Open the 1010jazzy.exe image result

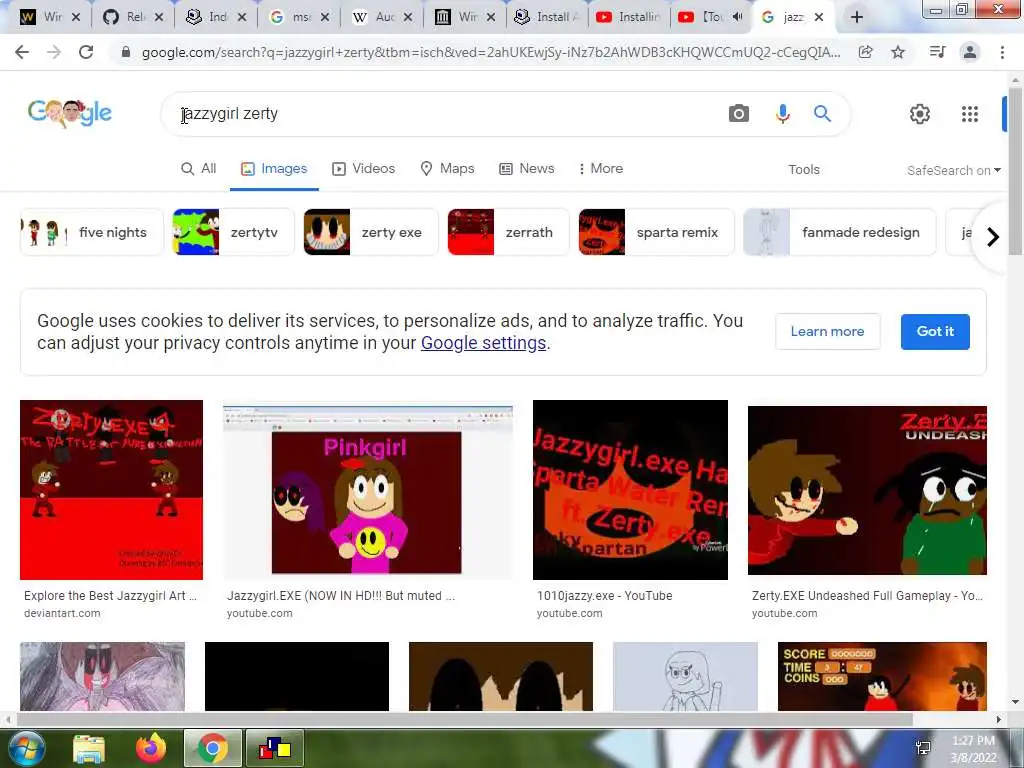click(x=630, y=490)
